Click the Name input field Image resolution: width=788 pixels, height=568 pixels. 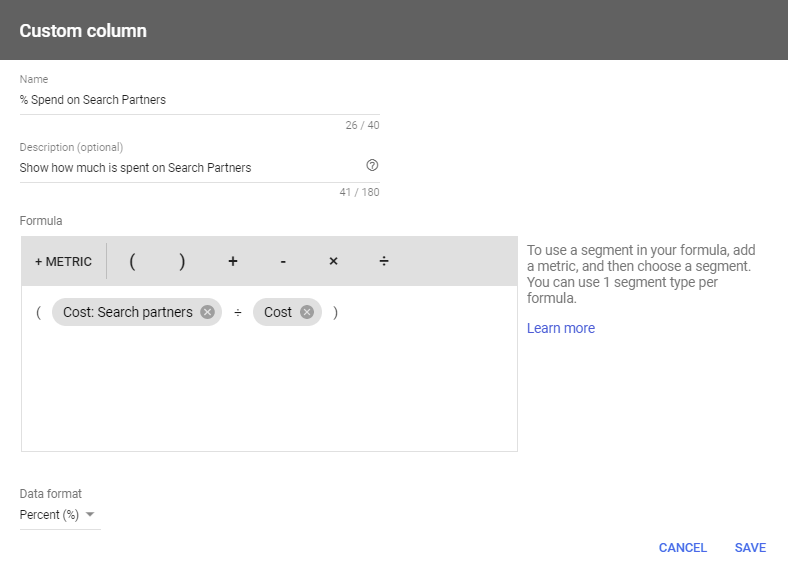coord(200,100)
